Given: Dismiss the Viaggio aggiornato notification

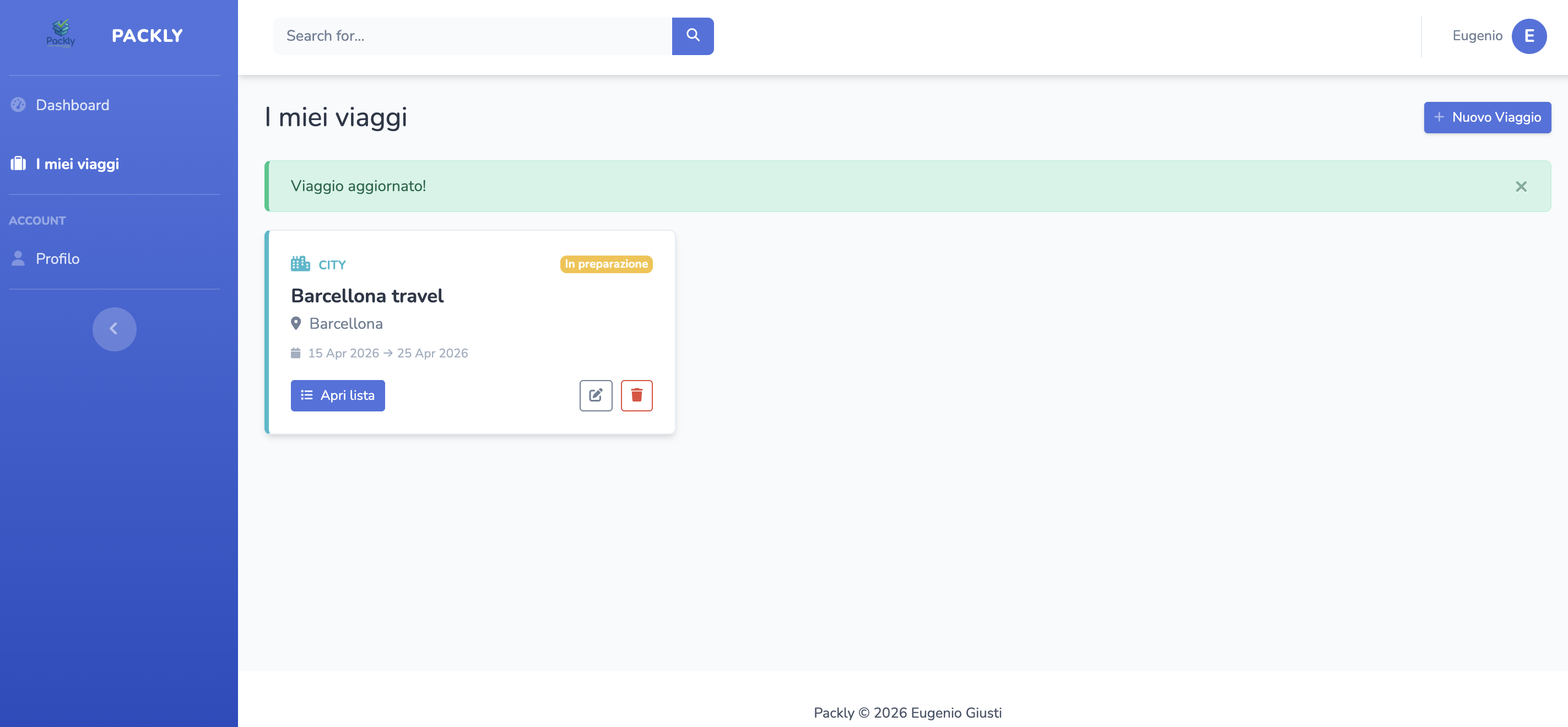Looking at the screenshot, I should 1521,186.
